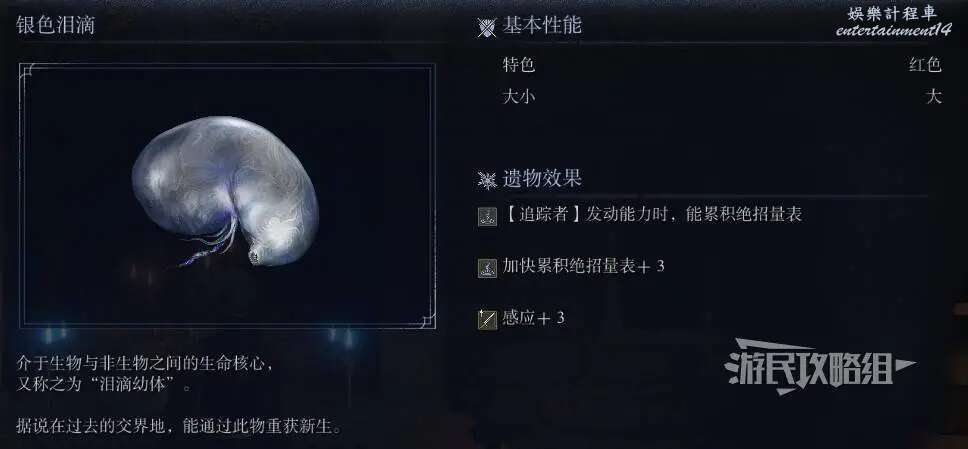Click the ornate bottom-right frame corner decoration
Viewport: 968px width, 449px height.
pos(426,319)
